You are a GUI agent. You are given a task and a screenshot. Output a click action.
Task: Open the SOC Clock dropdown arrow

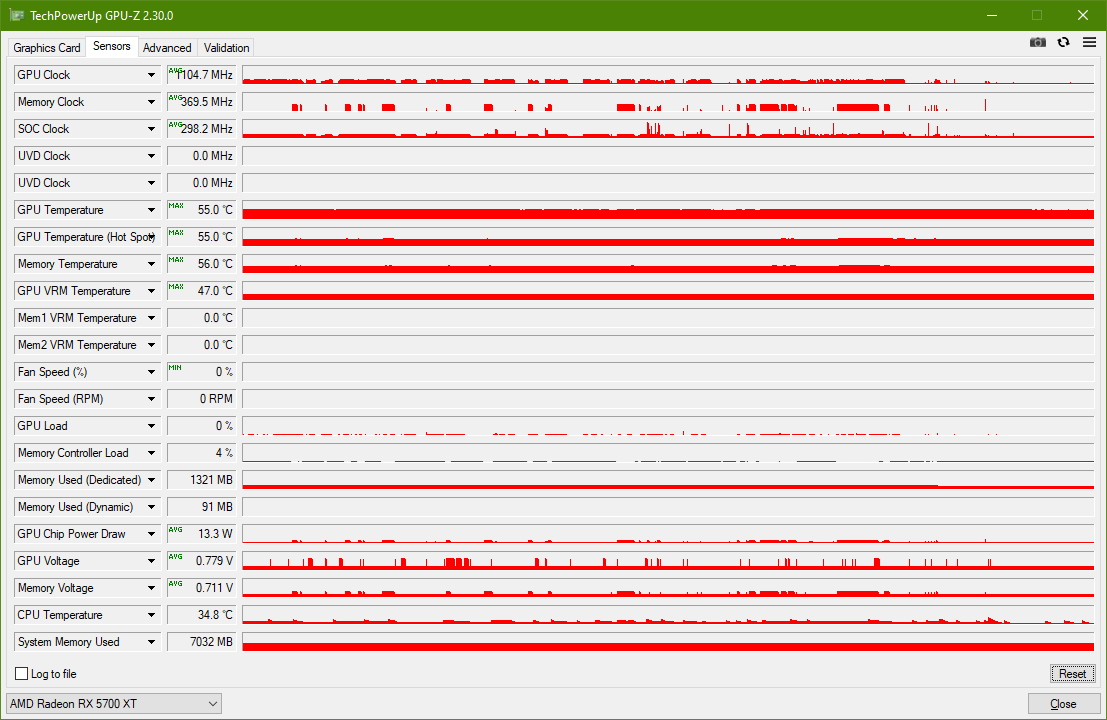(x=151, y=129)
